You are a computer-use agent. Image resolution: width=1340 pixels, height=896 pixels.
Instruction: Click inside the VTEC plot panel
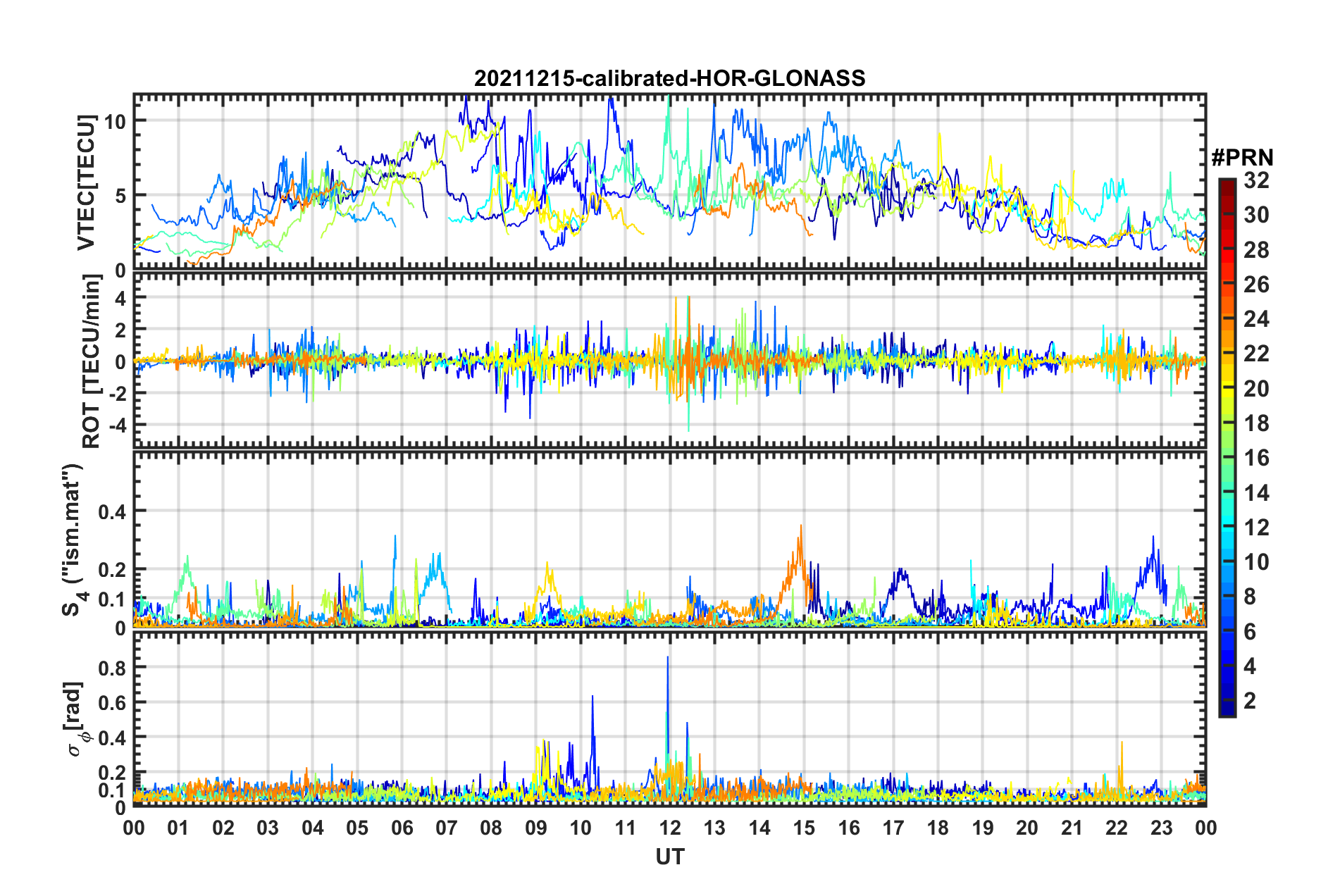669,182
